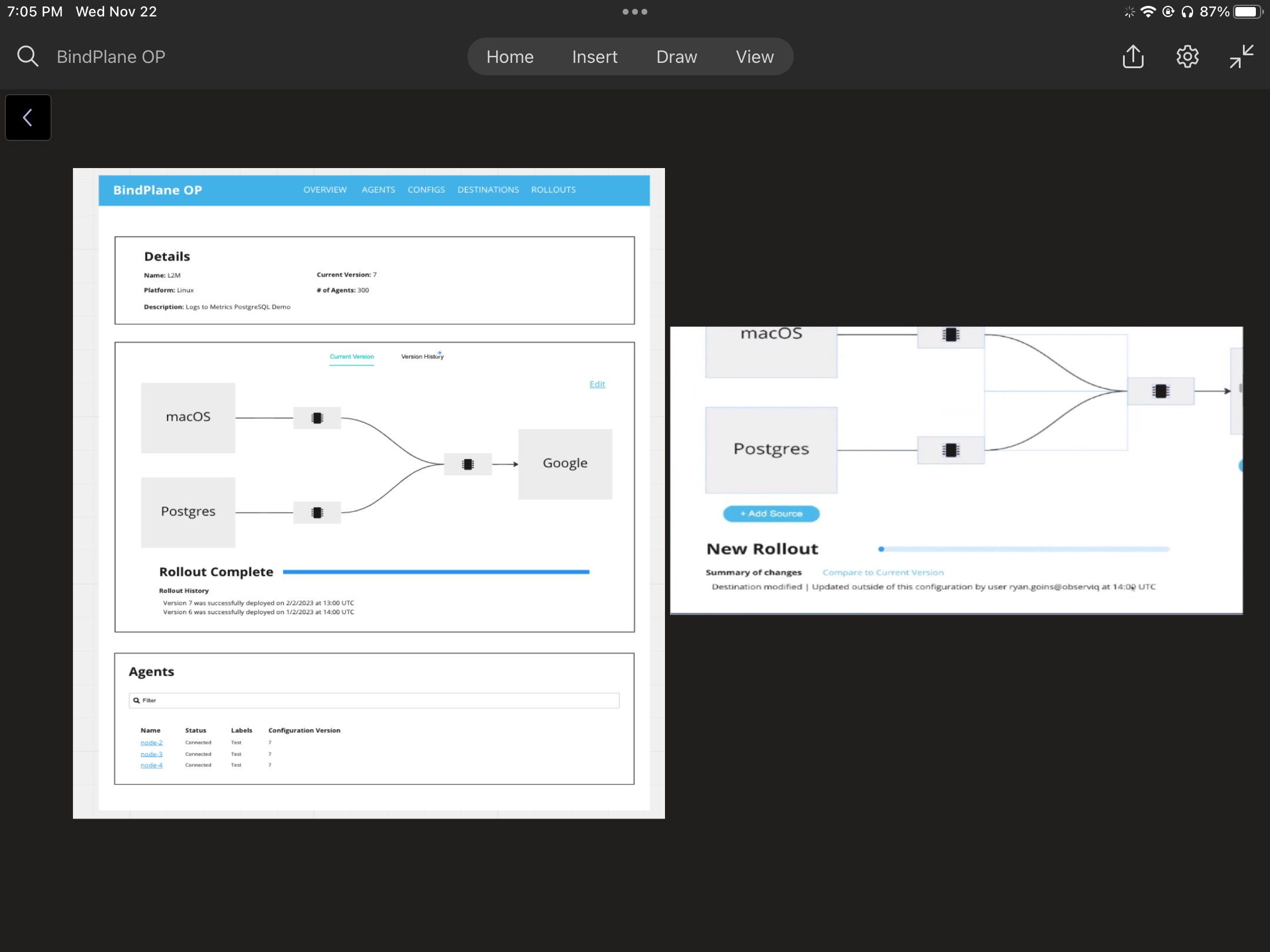Click Postgres processor chip in right image

pyautogui.click(x=951, y=450)
